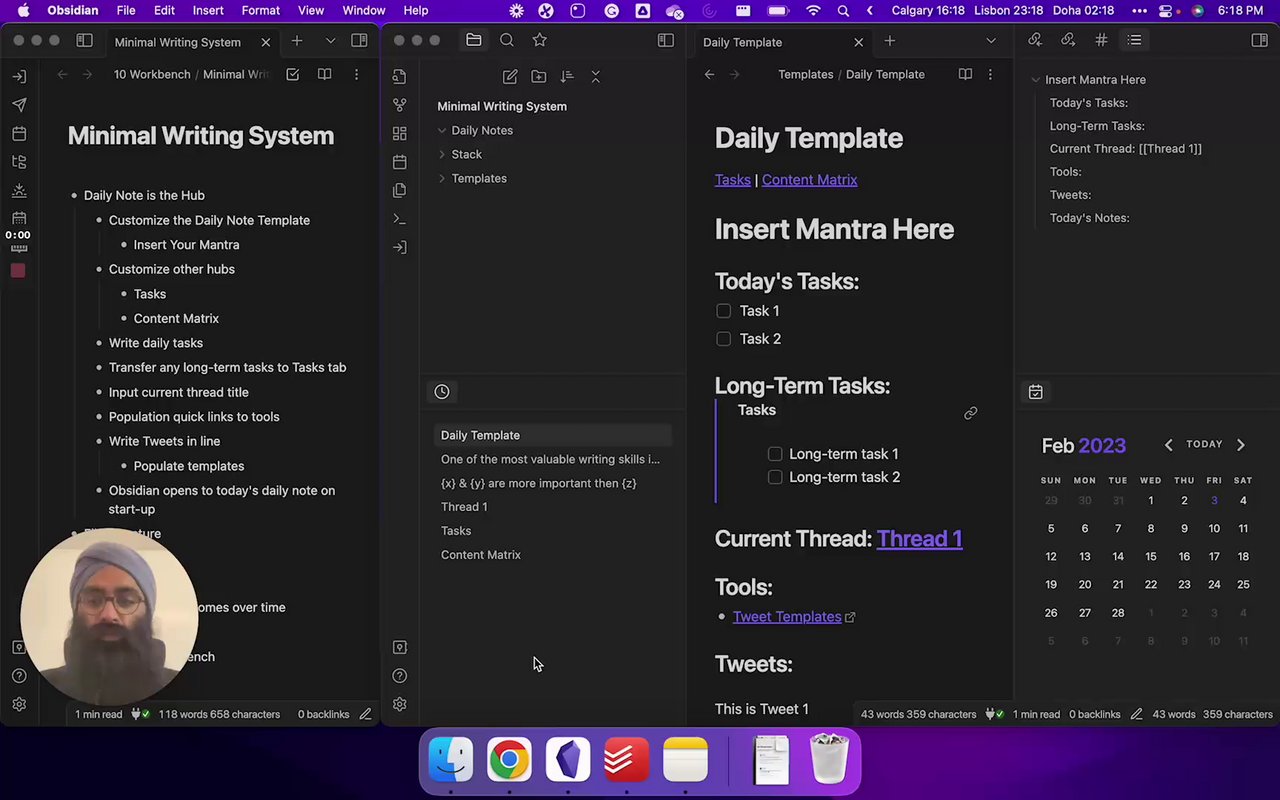Select calendar day 14
This screenshot has height=800, width=1280.
tap(1118, 556)
